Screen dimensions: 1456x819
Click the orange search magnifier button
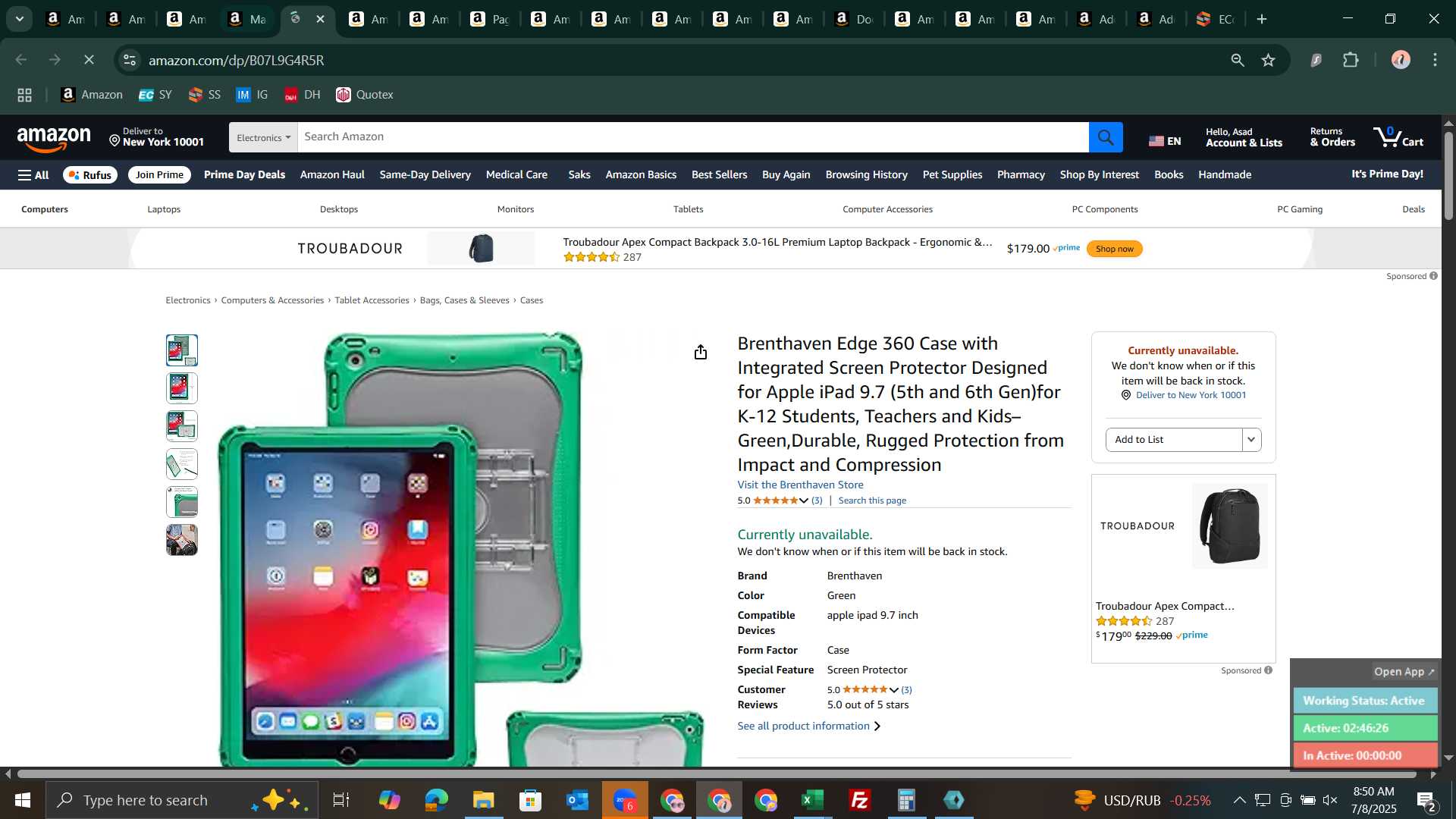(1106, 137)
